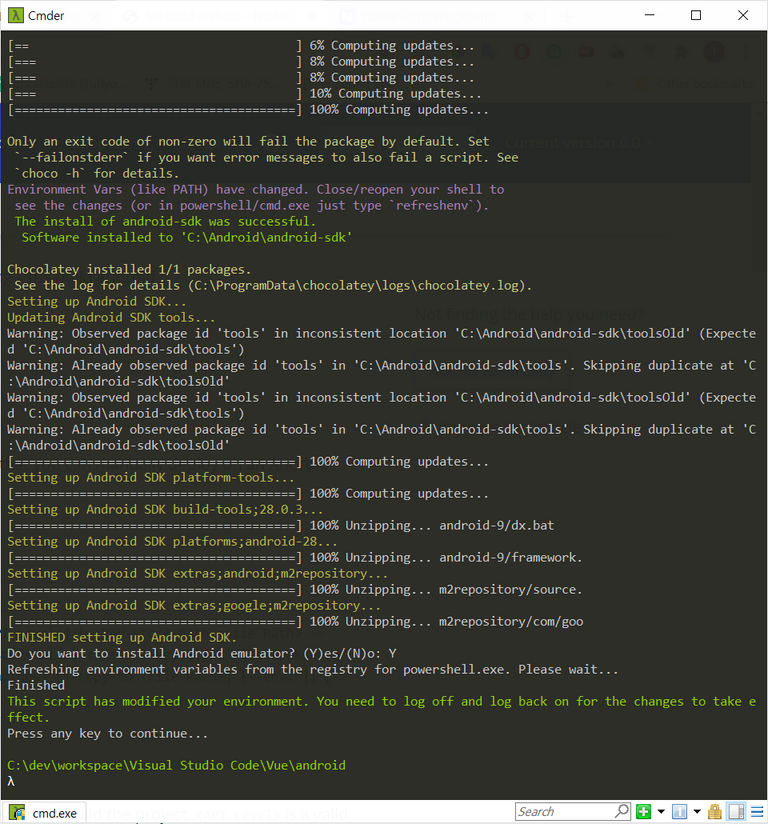Image resolution: width=768 pixels, height=824 pixels.
Task: Expand the console list dropdown arrow
Action: tap(697, 811)
